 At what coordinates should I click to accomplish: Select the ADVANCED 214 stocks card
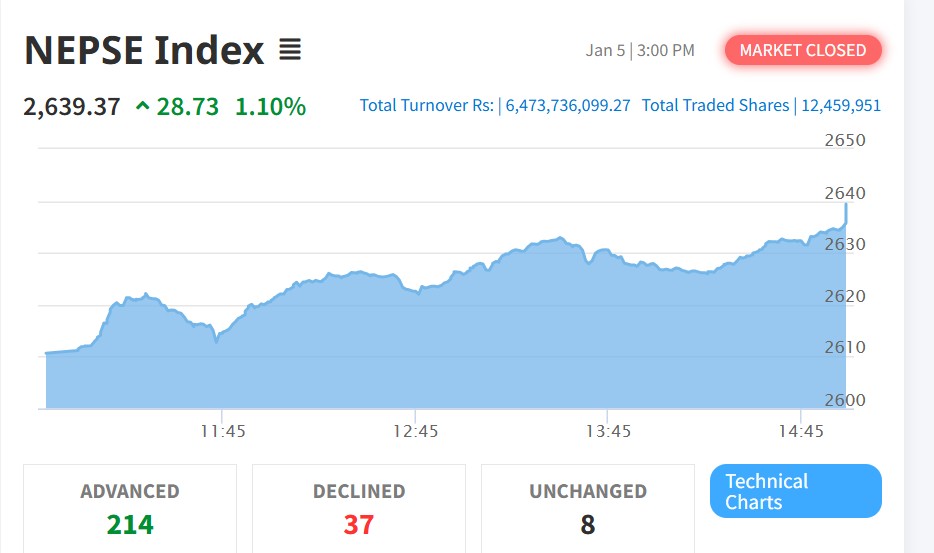click(130, 508)
